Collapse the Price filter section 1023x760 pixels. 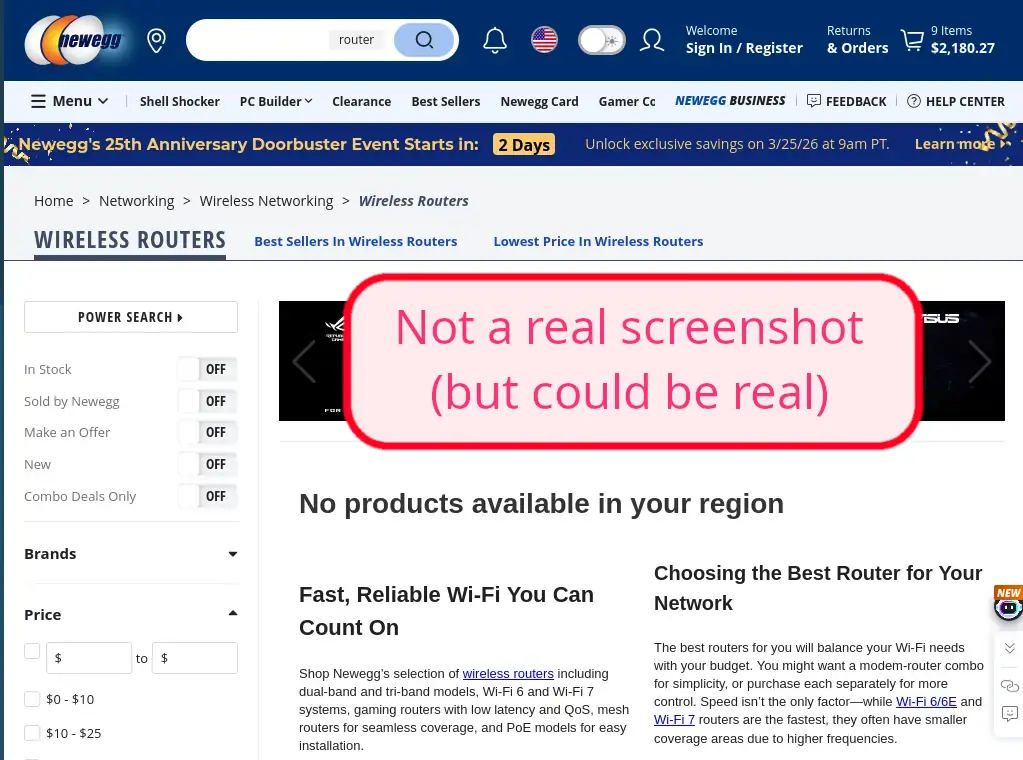pos(232,613)
